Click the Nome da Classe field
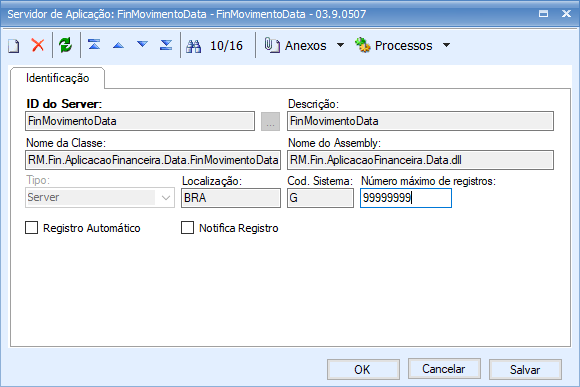 click(x=153, y=160)
